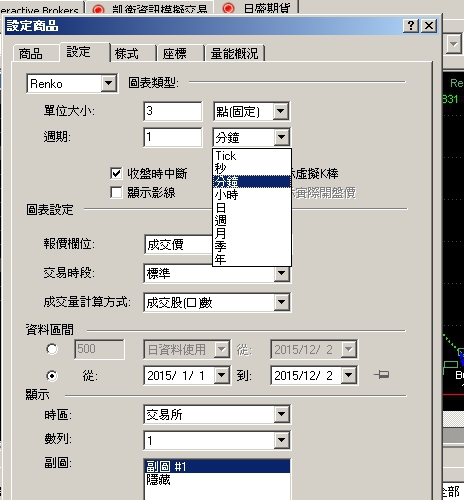Open the Renko chart type dropdown
The height and width of the screenshot is (500, 464).
[109, 83]
